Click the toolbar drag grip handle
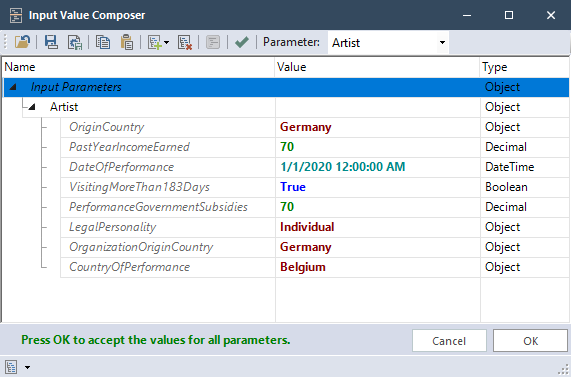571x377 pixels. 5,42
